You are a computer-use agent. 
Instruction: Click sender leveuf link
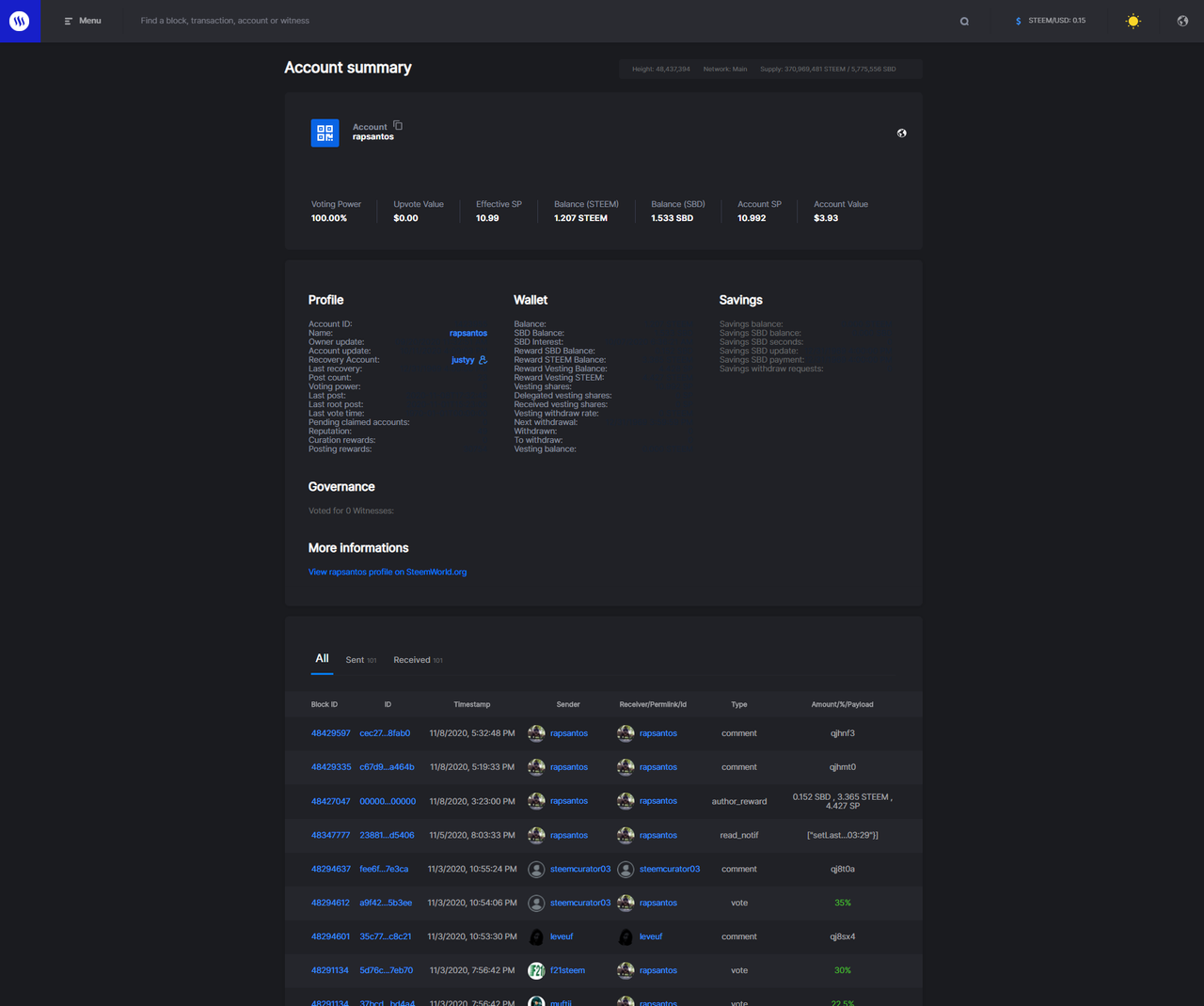click(562, 936)
